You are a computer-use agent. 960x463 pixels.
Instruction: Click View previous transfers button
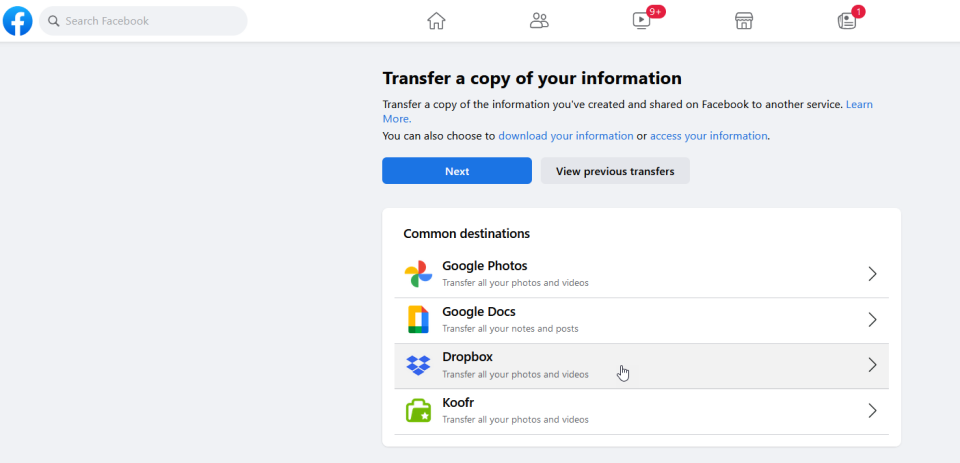click(x=615, y=171)
